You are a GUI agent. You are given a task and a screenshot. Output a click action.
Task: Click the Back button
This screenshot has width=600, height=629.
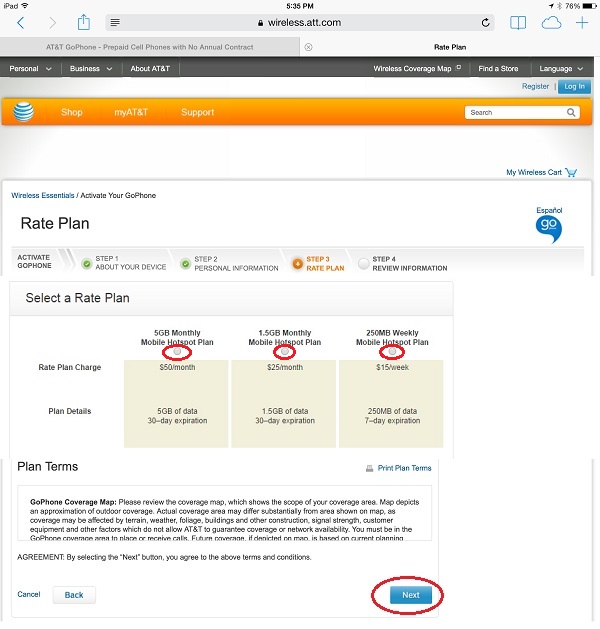pos(74,595)
